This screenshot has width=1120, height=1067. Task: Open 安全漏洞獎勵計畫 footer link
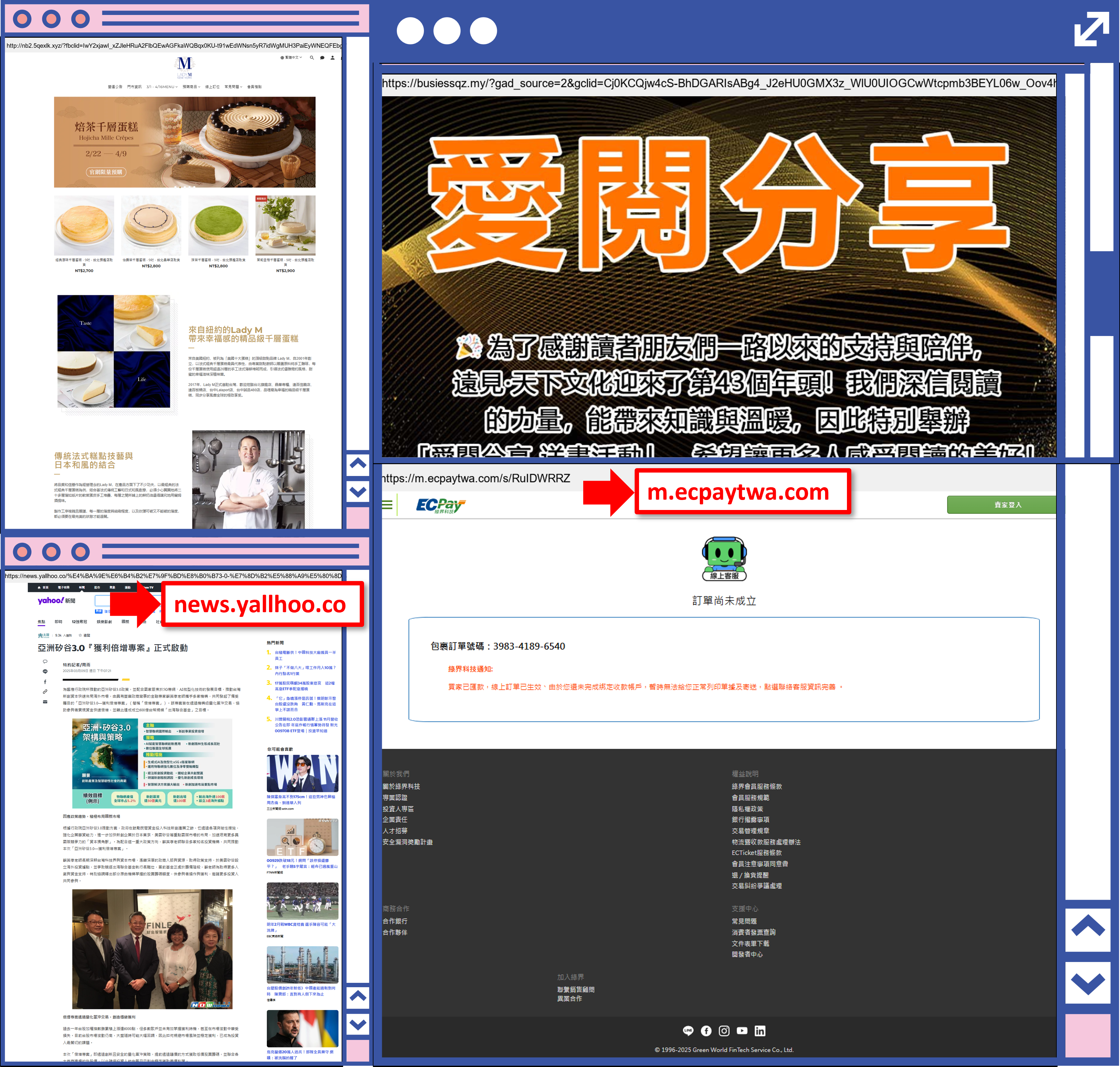[x=407, y=842]
